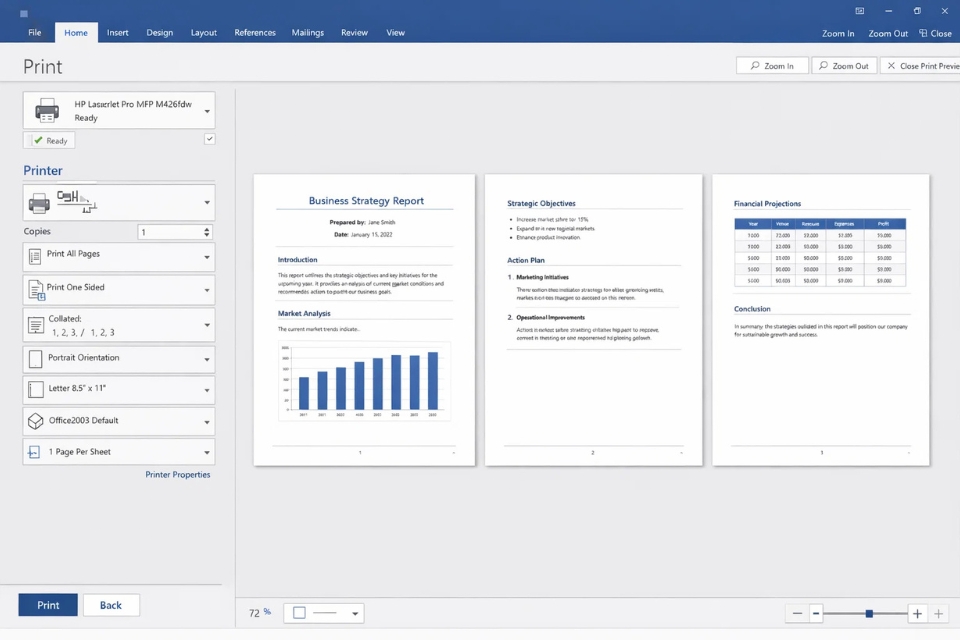Viewport: 960px width, 640px height.
Task: Click the Print button
Action: click(x=47, y=605)
